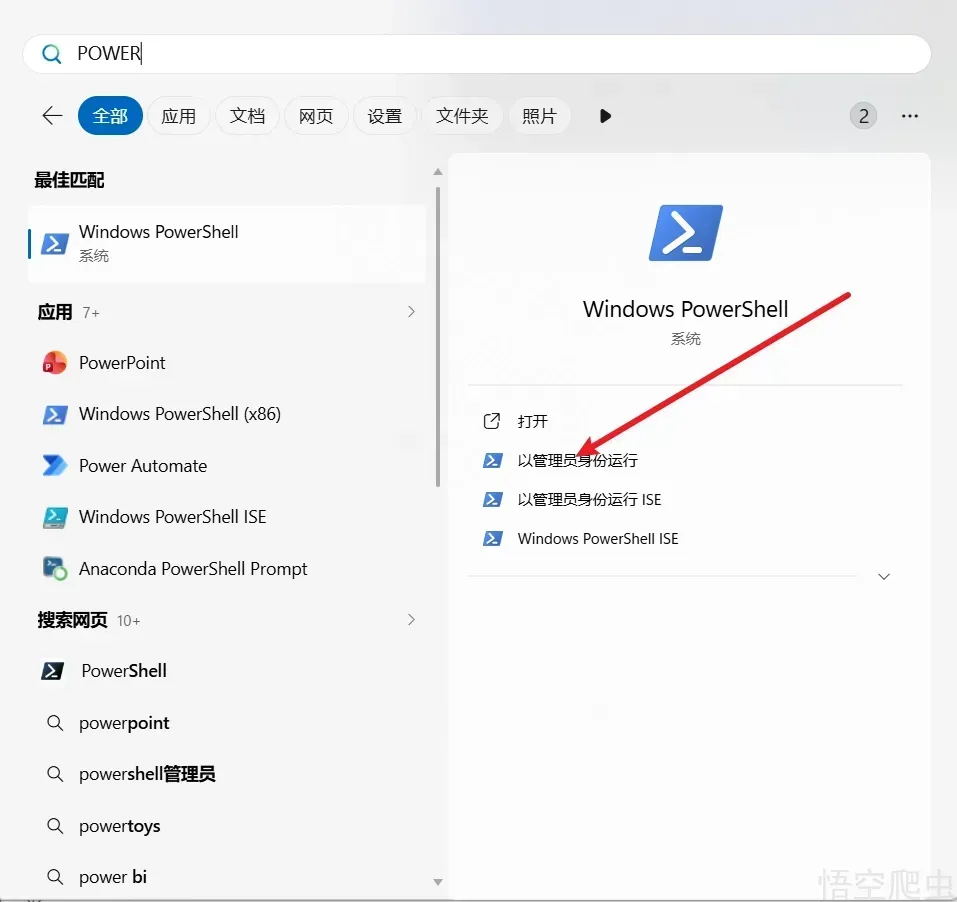Open the Windows PowerShell best match result
This screenshot has height=902, width=957.
click(x=226, y=244)
